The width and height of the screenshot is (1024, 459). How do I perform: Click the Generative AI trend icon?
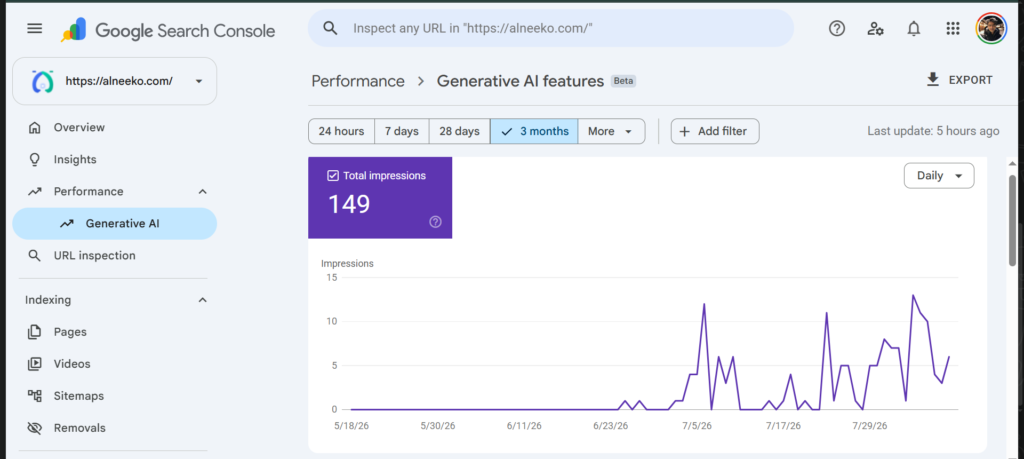[67, 223]
